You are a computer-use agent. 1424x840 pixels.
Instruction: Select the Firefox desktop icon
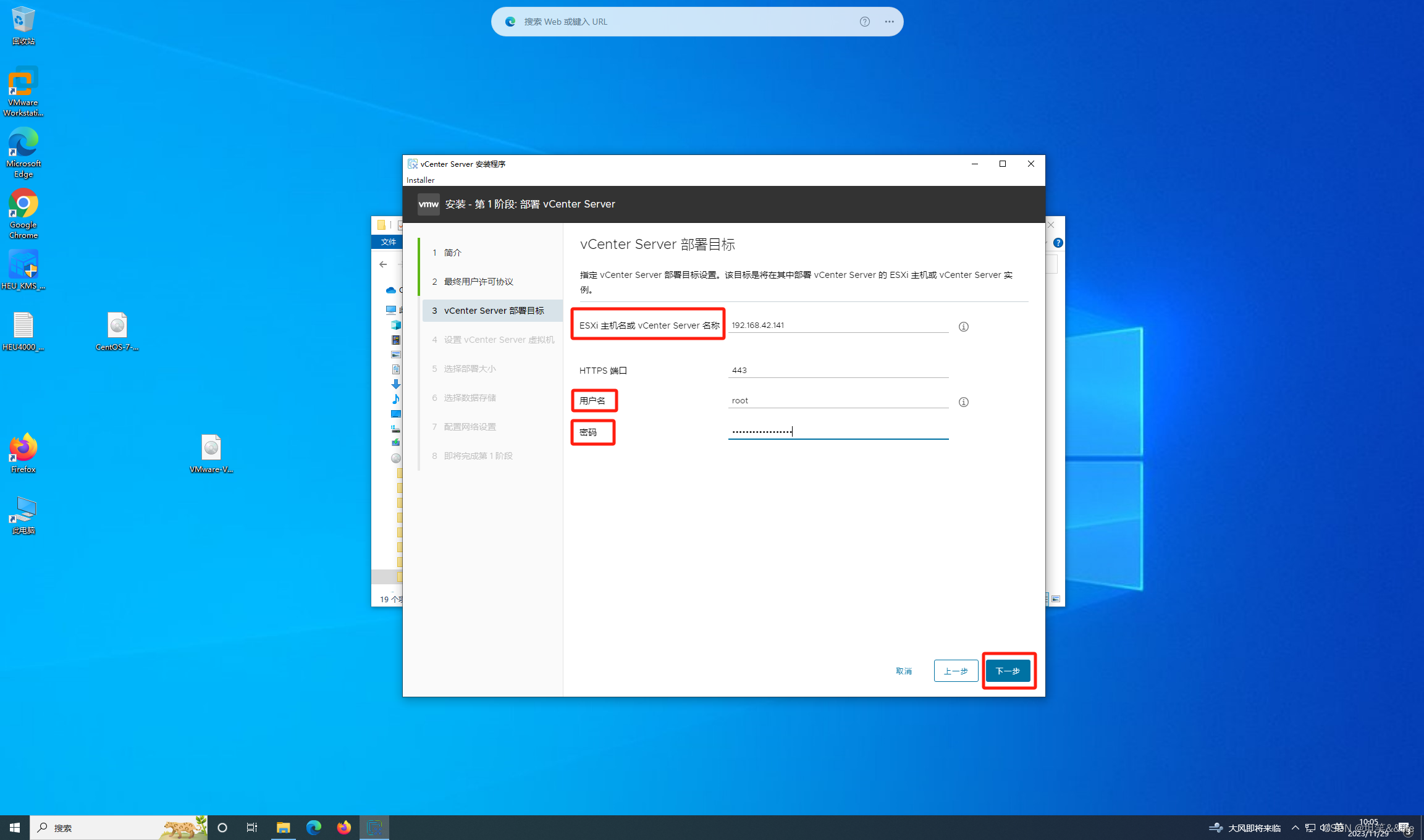click(x=23, y=453)
